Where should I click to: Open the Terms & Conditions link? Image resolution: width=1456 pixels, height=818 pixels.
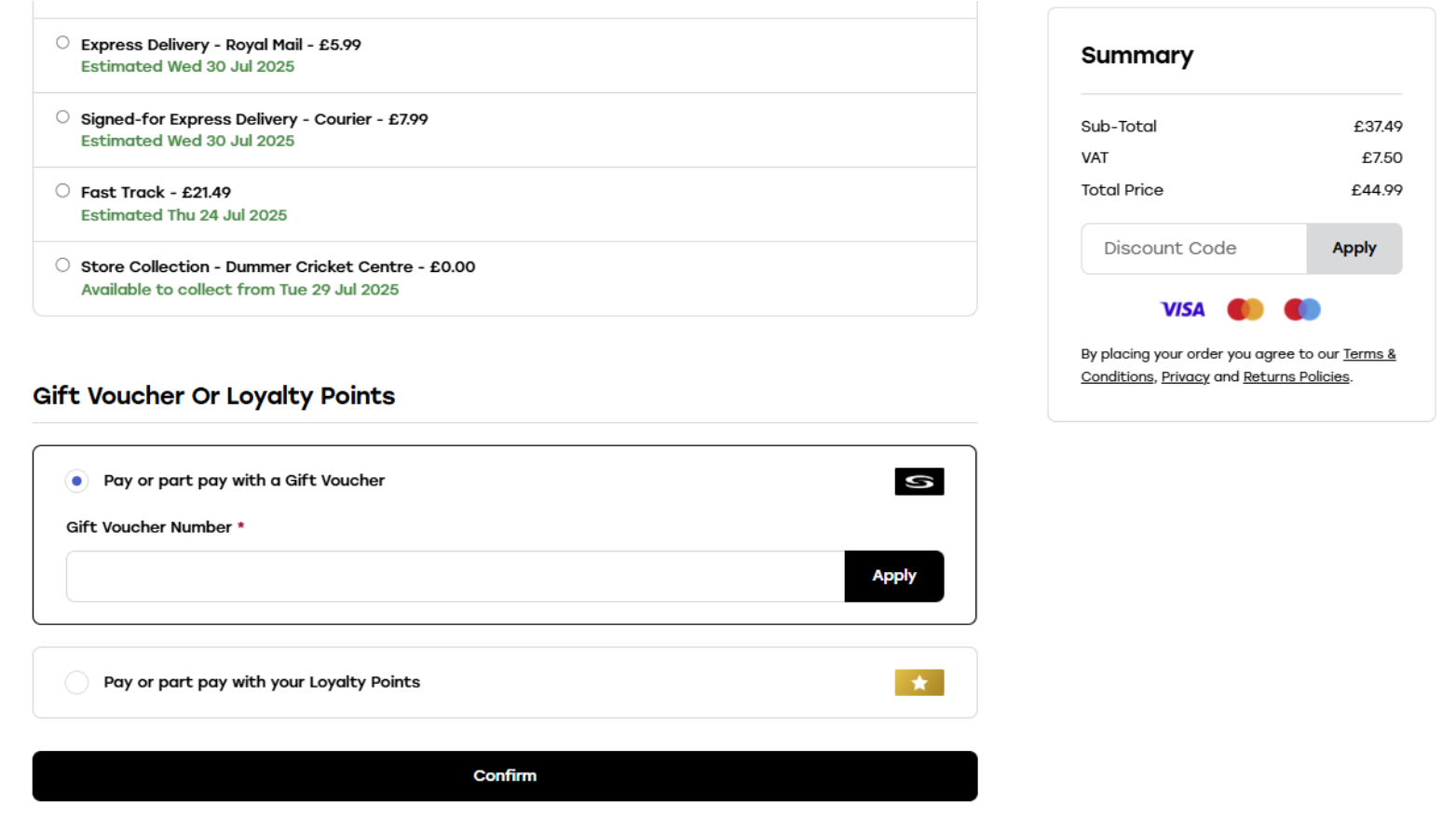tap(1368, 354)
